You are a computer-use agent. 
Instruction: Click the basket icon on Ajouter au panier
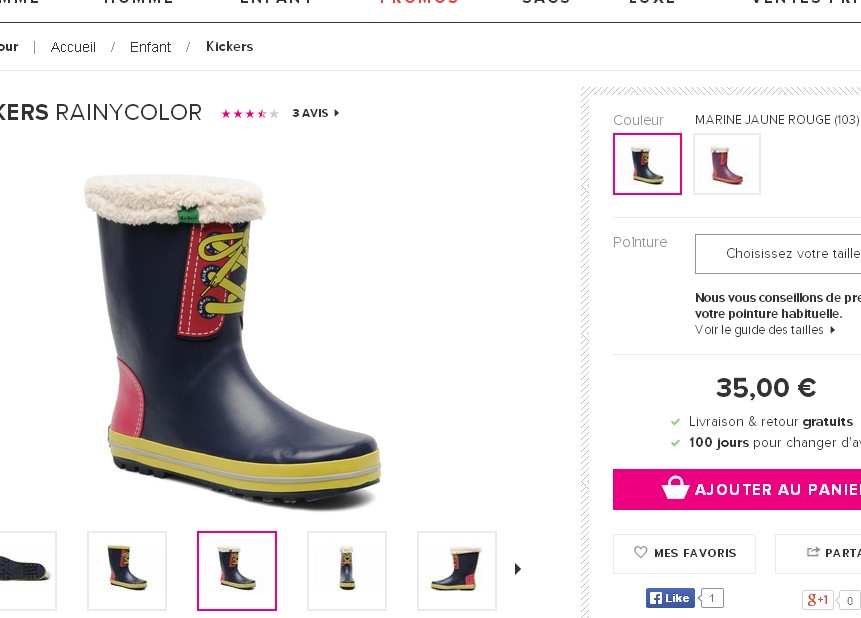[x=676, y=488]
